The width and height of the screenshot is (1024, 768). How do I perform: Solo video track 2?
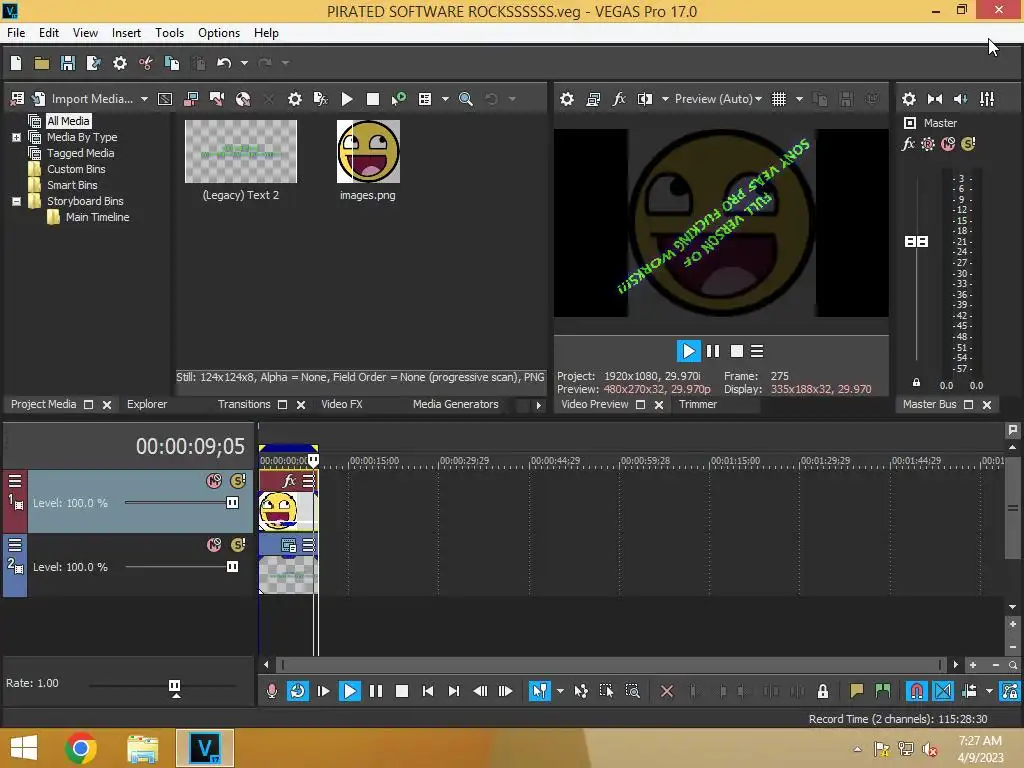click(238, 545)
